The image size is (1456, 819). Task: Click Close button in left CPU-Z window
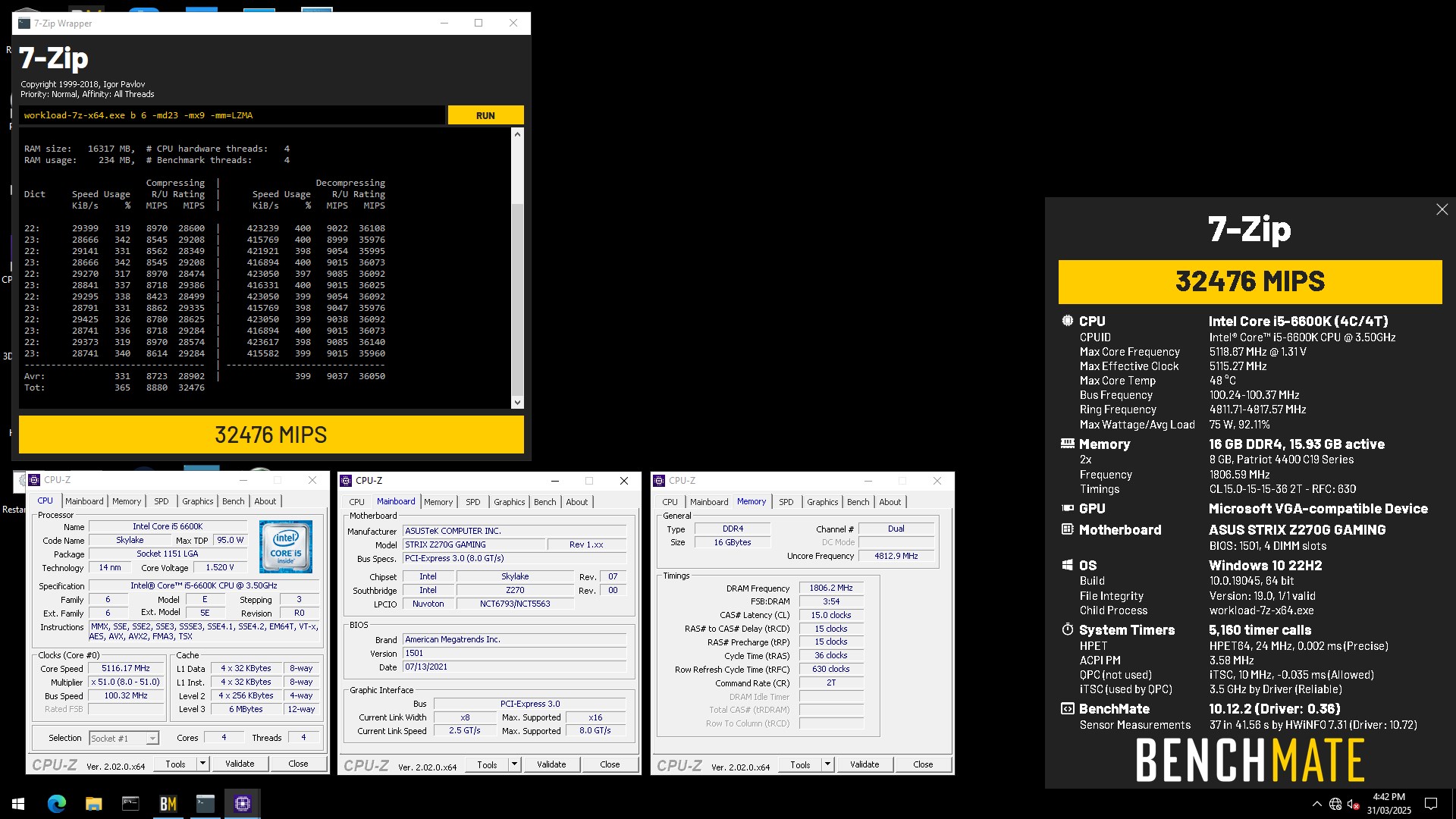click(298, 764)
